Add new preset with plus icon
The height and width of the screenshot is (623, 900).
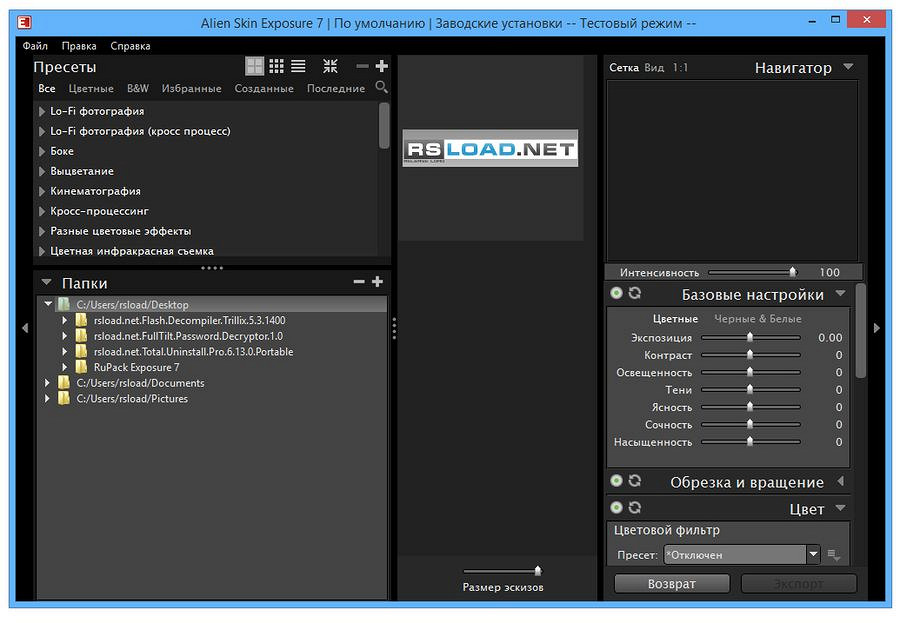pos(382,66)
